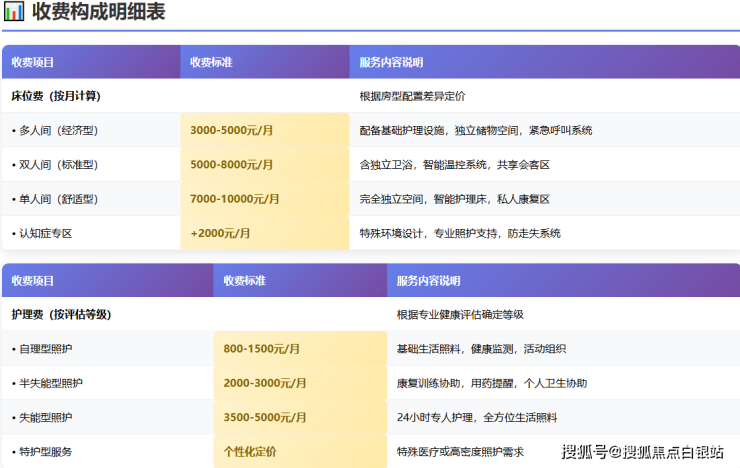Click the 搜狐号@搜狐焦点白银站 watermark link
Screen dimensions: 740x468
click(642, 452)
